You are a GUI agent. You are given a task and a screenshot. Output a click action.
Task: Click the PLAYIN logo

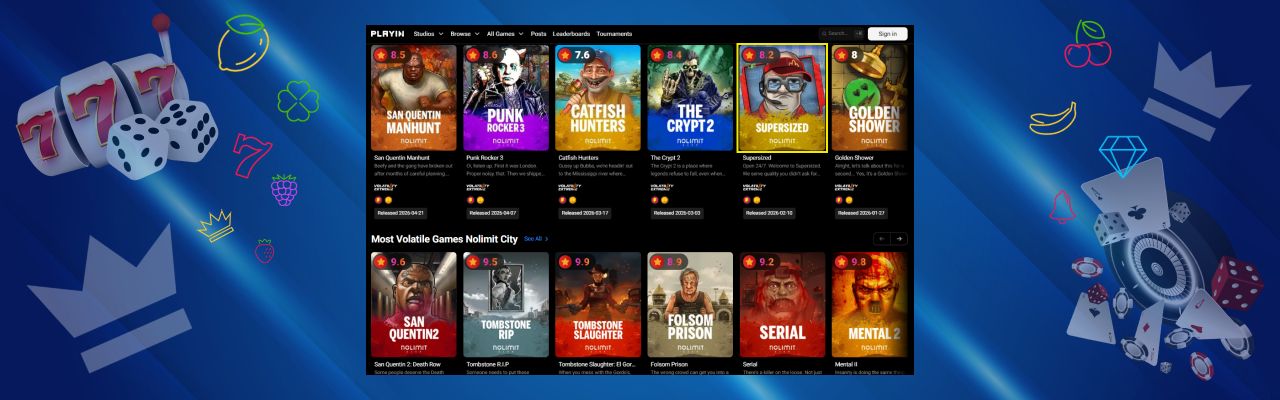pyautogui.click(x=387, y=33)
